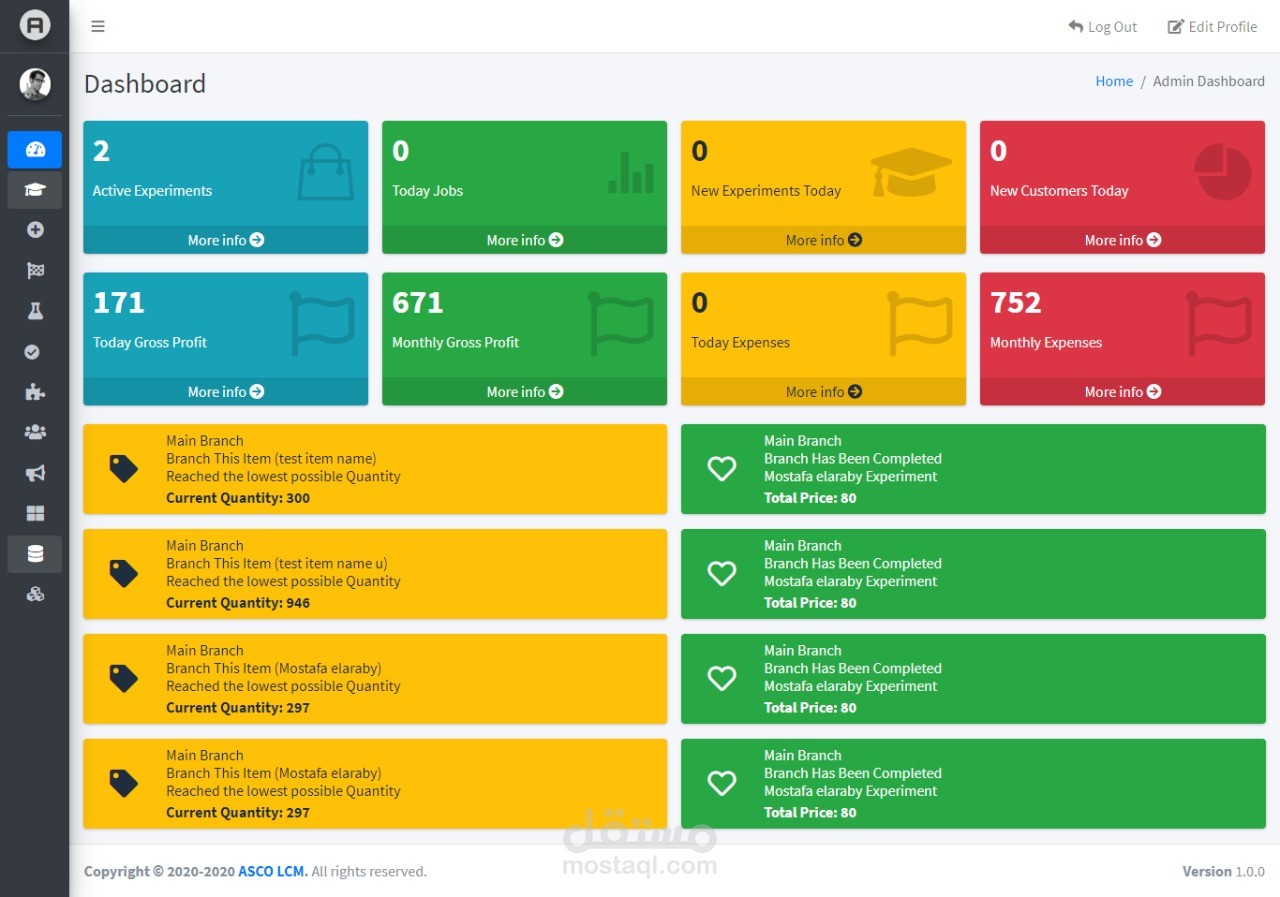
Task: Open the grid layout sidebar icon
Action: coord(35,513)
